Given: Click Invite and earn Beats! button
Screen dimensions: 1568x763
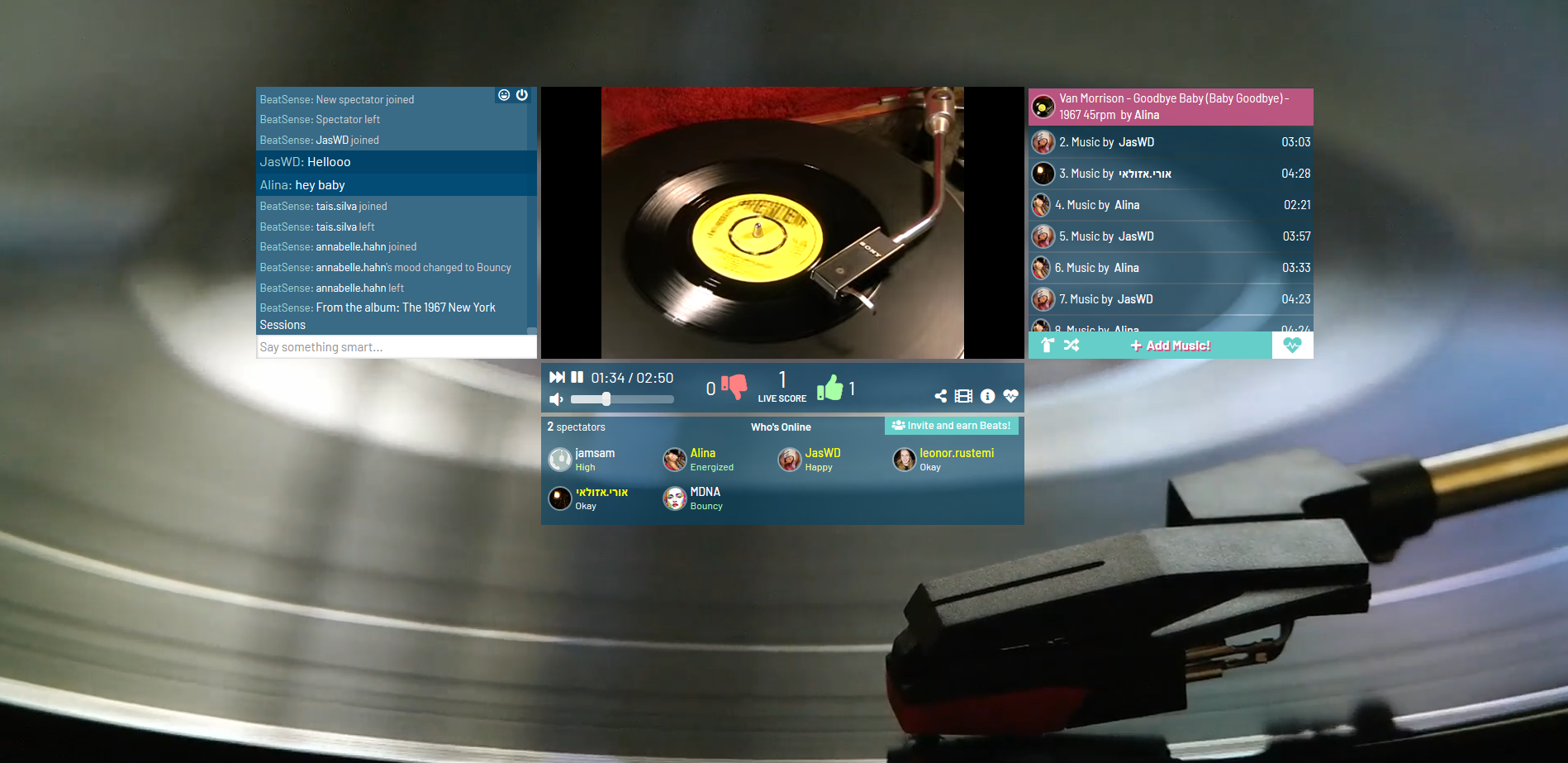Looking at the screenshot, I should [952, 426].
